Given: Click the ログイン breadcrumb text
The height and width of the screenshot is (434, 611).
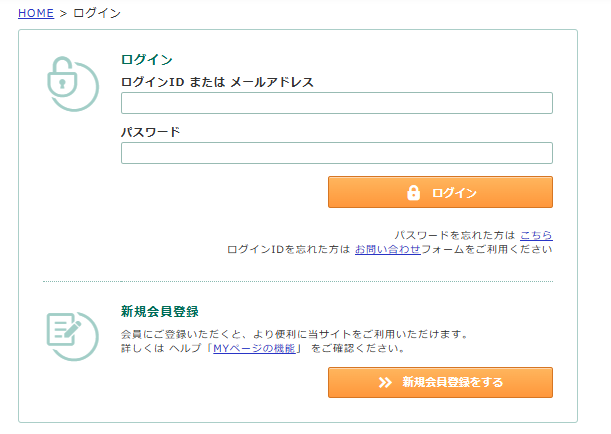Looking at the screenshot, I should 97,13.
